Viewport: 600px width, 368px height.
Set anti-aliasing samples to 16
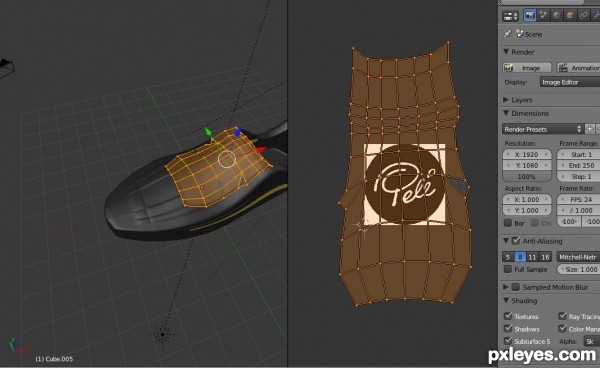(545, 257)
